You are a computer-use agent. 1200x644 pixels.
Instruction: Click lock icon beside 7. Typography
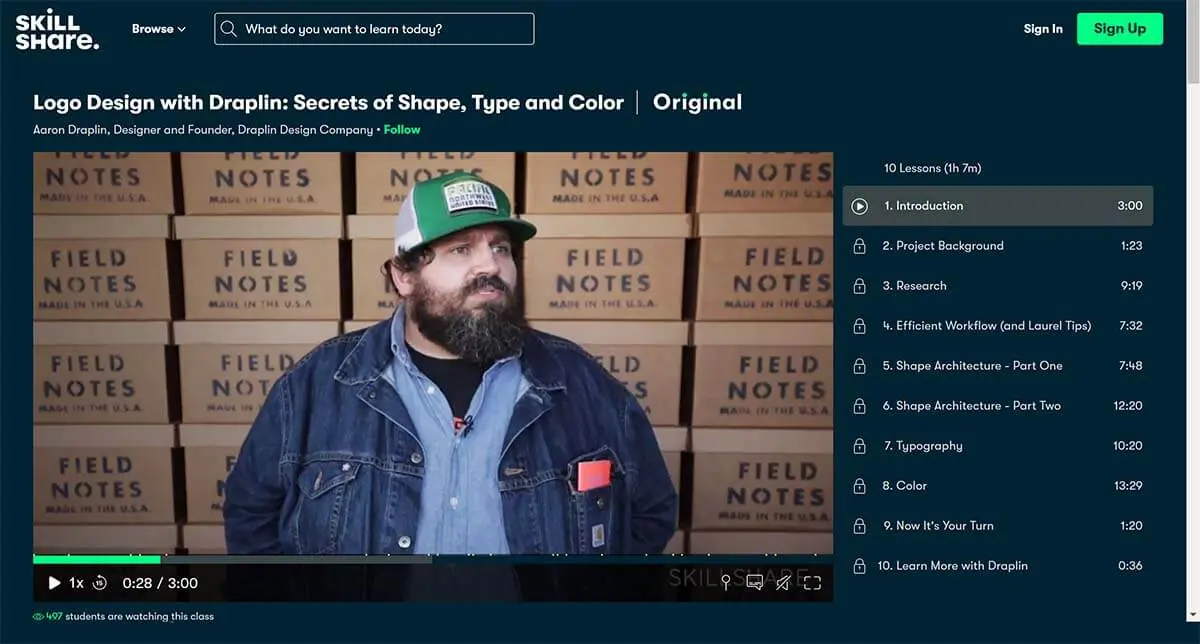click(859, 446)
